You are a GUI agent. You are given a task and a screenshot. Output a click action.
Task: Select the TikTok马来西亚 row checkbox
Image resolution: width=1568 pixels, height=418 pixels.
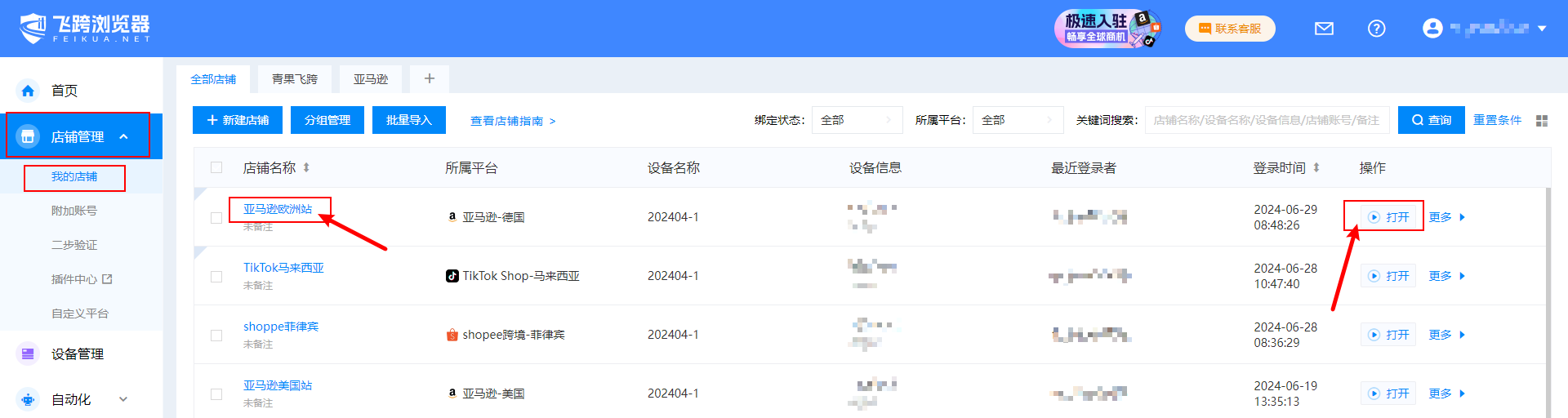point(216,277)
